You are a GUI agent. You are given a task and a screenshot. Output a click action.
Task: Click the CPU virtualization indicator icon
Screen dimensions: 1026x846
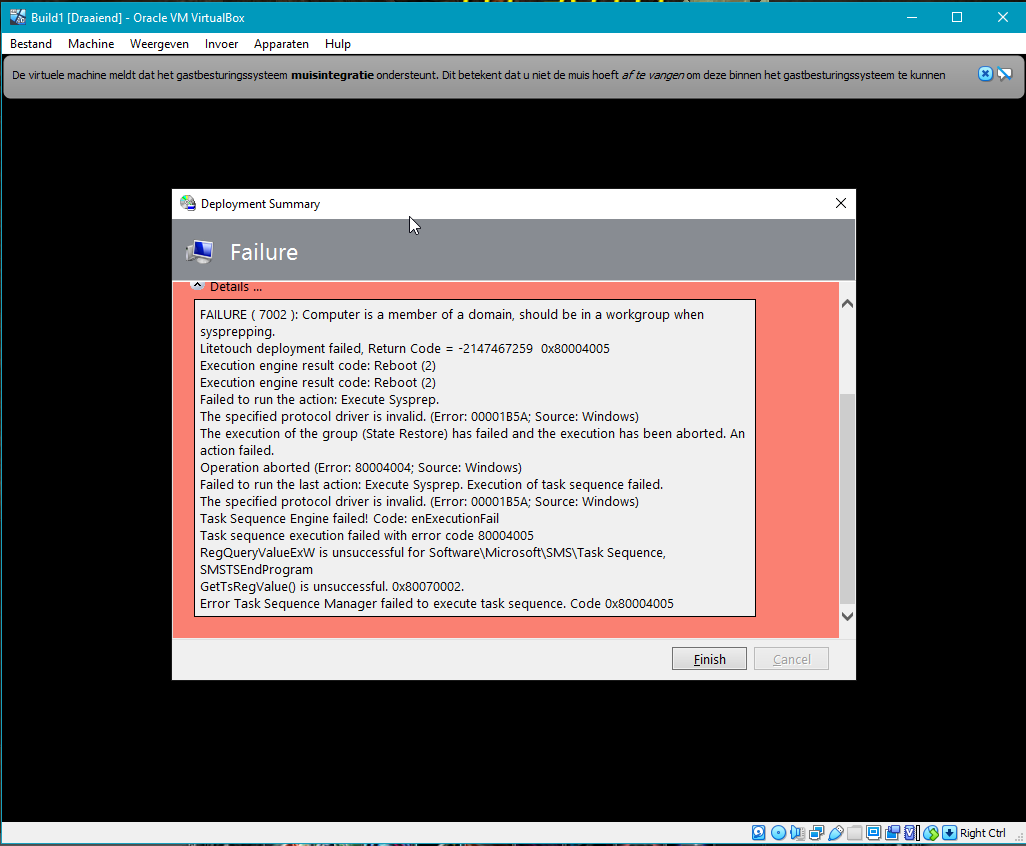[x=910, y=832]
